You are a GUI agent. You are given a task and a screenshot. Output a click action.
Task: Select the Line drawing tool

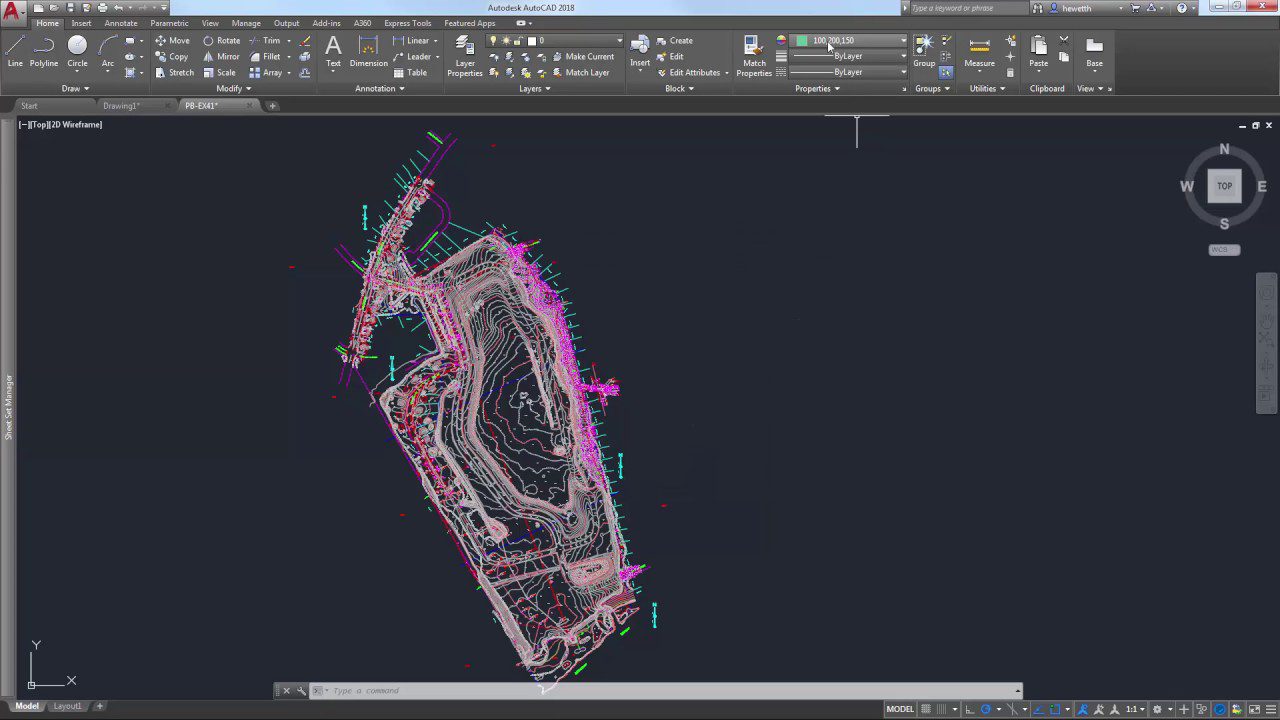pyautogui.click(x=15, y=50)
